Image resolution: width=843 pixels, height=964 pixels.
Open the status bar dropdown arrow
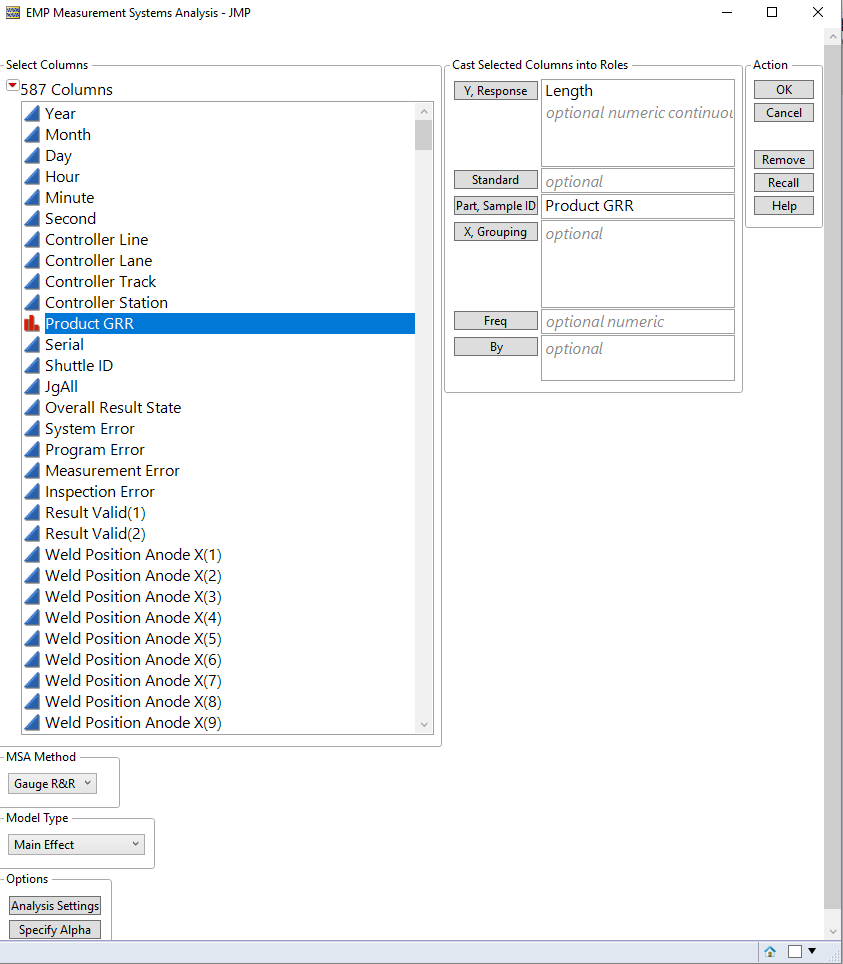point(812,952)
